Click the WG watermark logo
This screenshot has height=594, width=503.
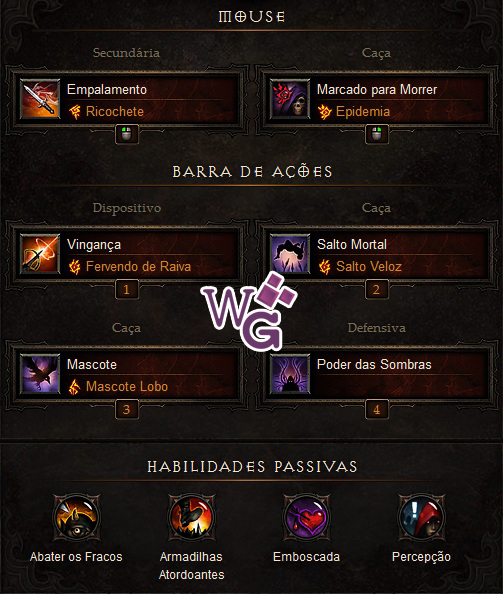click(x=250, y=312)
